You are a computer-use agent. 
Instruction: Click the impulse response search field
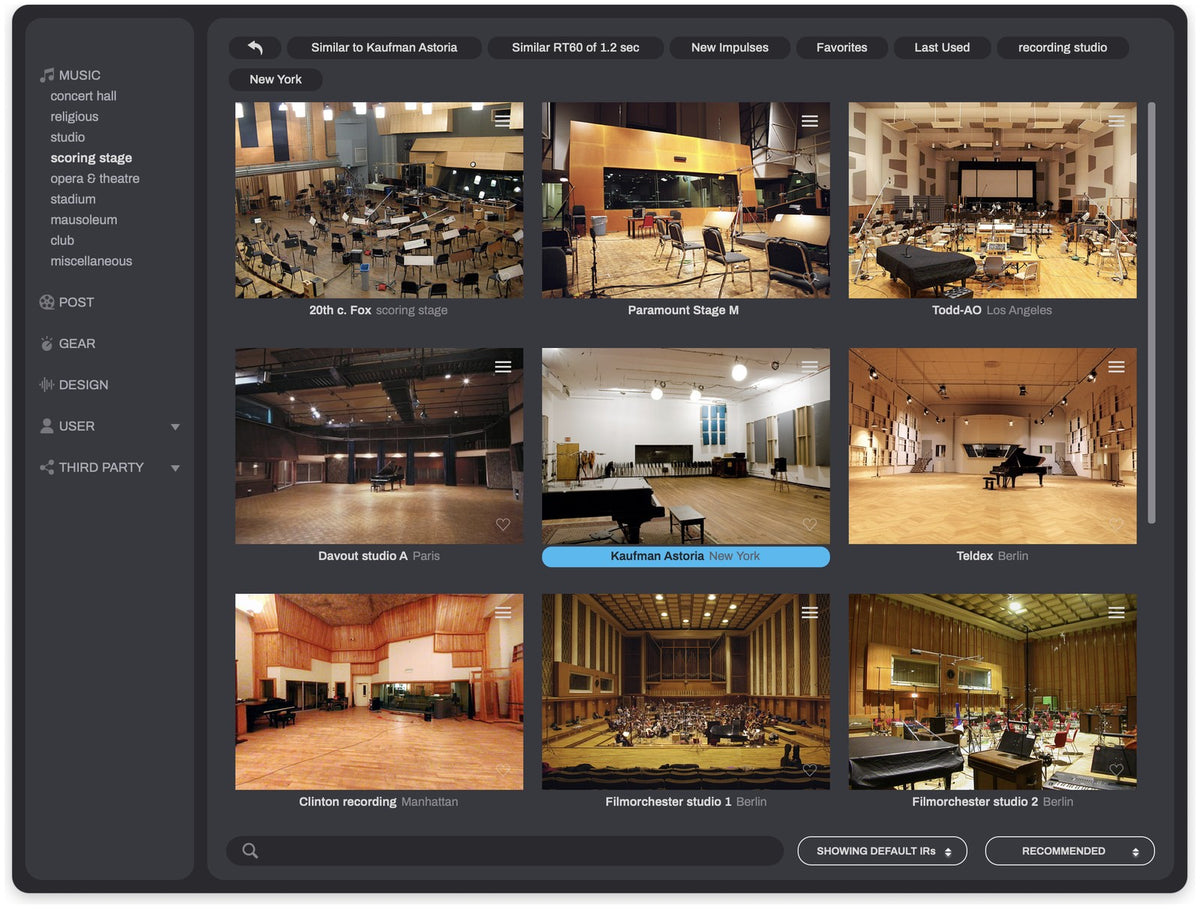point(505,851)
